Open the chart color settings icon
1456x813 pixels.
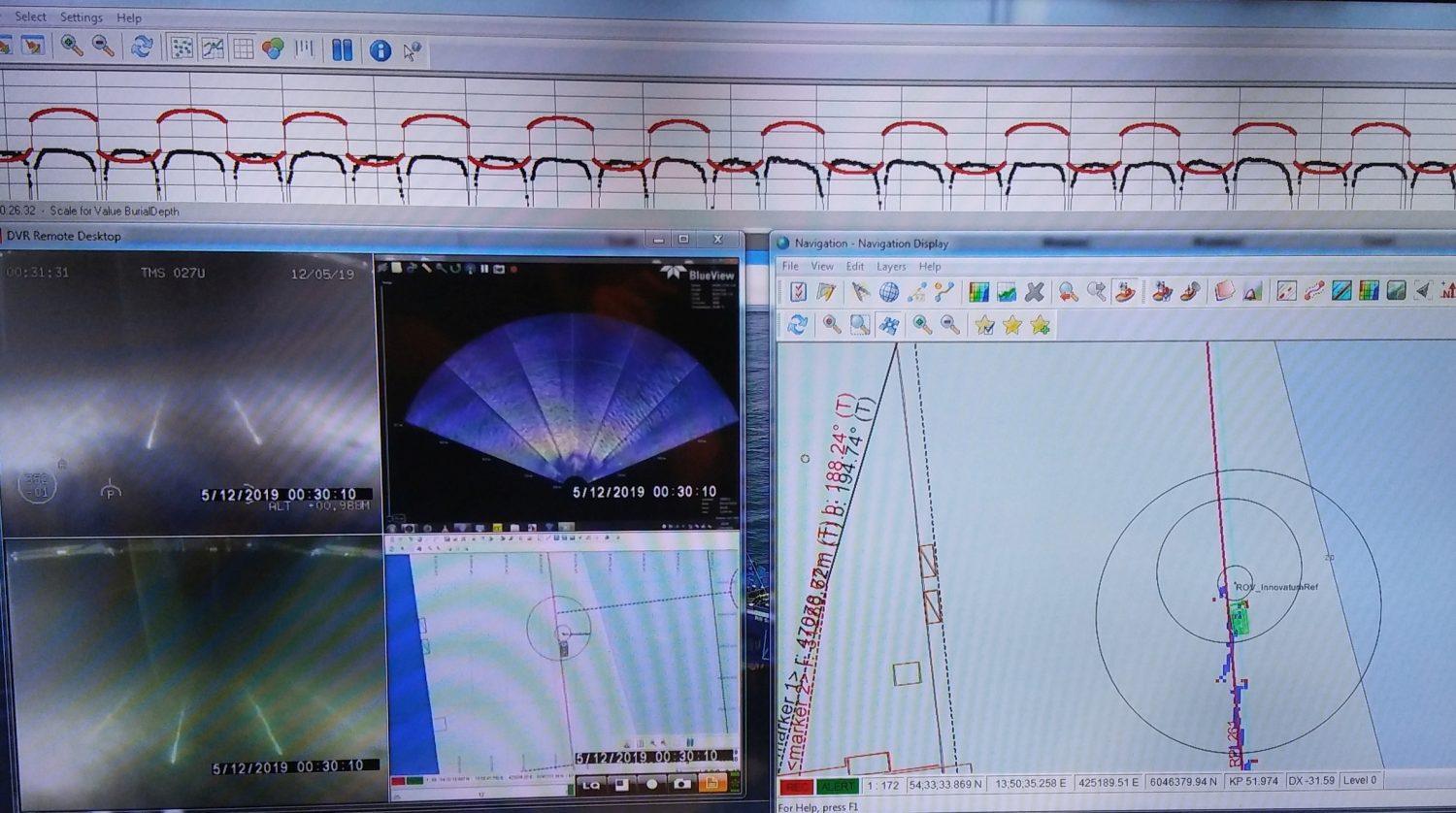(x=273, y=49)
